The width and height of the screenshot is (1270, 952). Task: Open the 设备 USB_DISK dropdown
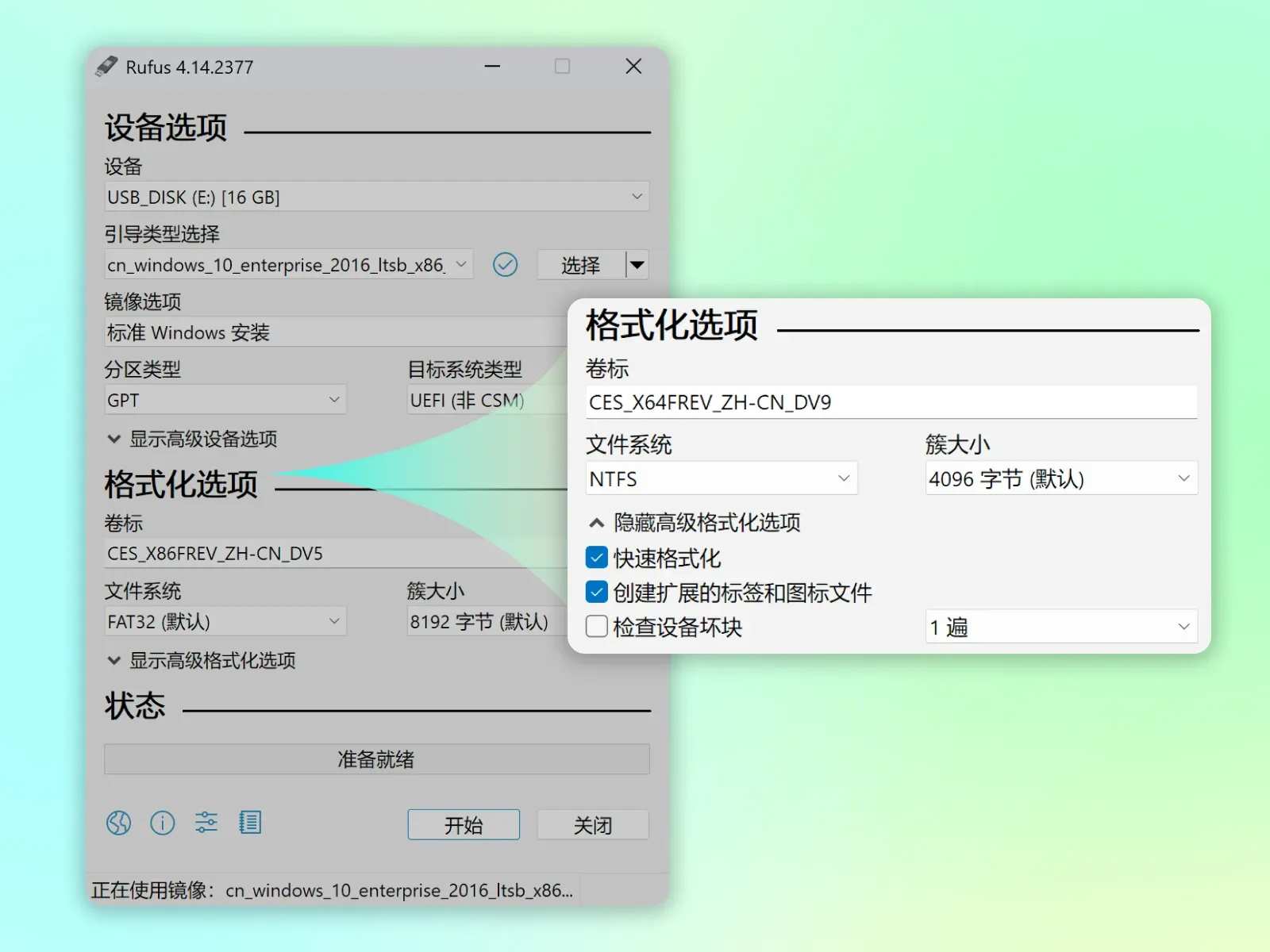pyautogui.click(x=377, y=197)
